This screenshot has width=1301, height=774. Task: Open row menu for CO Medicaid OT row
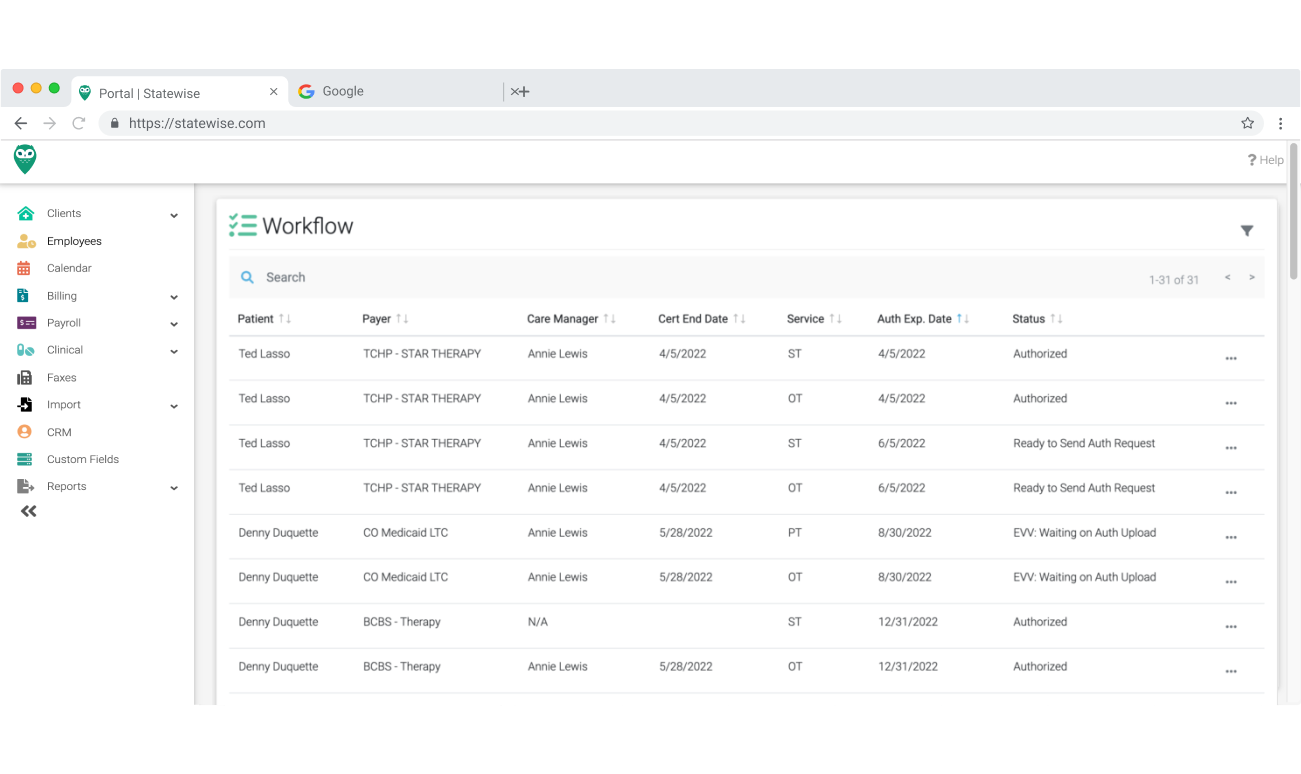pos(1231,582)
